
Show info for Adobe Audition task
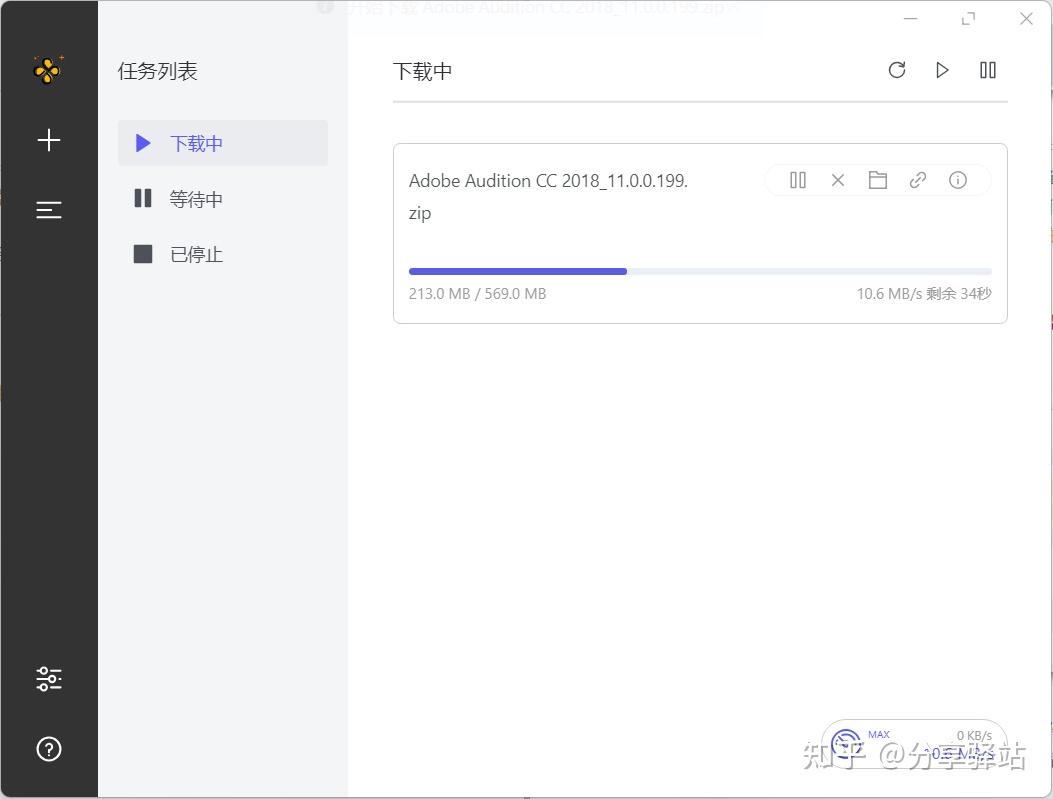958,180
